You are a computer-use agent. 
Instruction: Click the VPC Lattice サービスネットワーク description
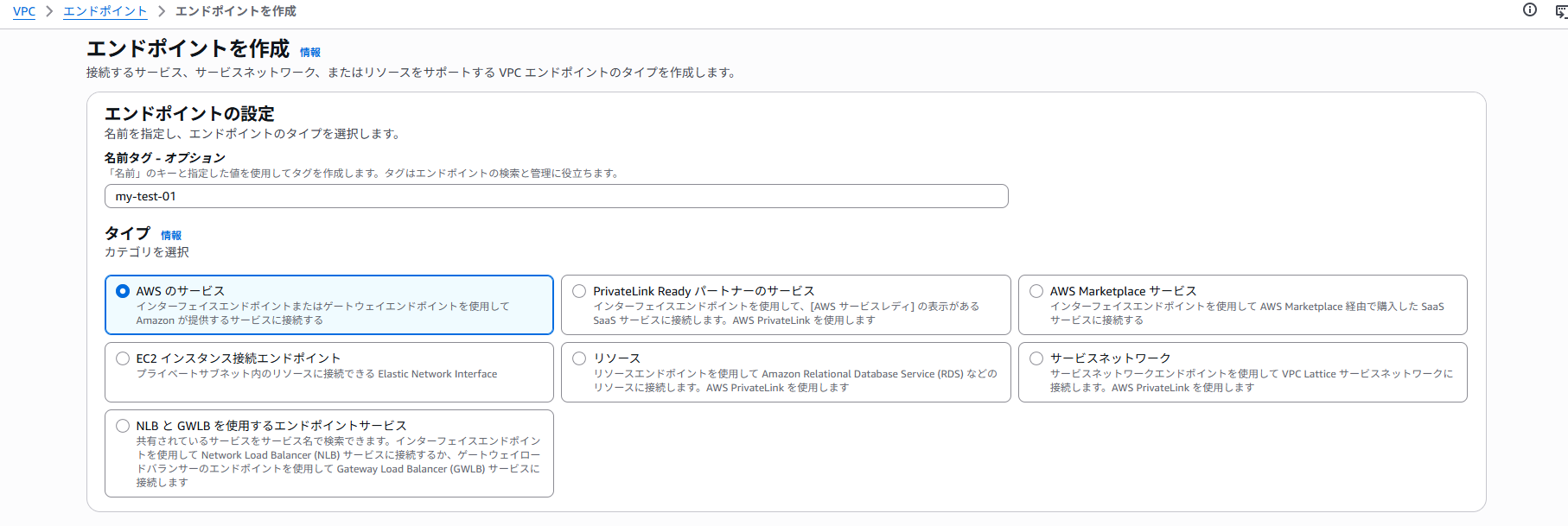point(1252,381)
